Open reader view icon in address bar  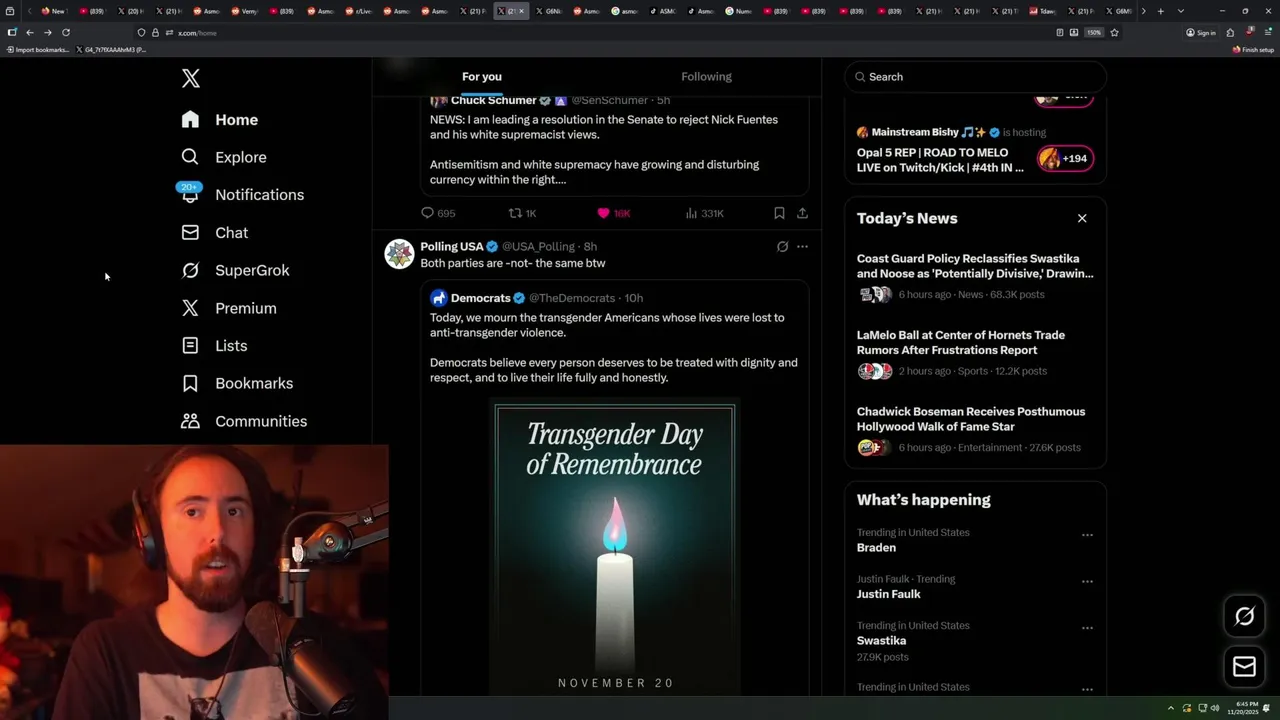click(1060, 33)
